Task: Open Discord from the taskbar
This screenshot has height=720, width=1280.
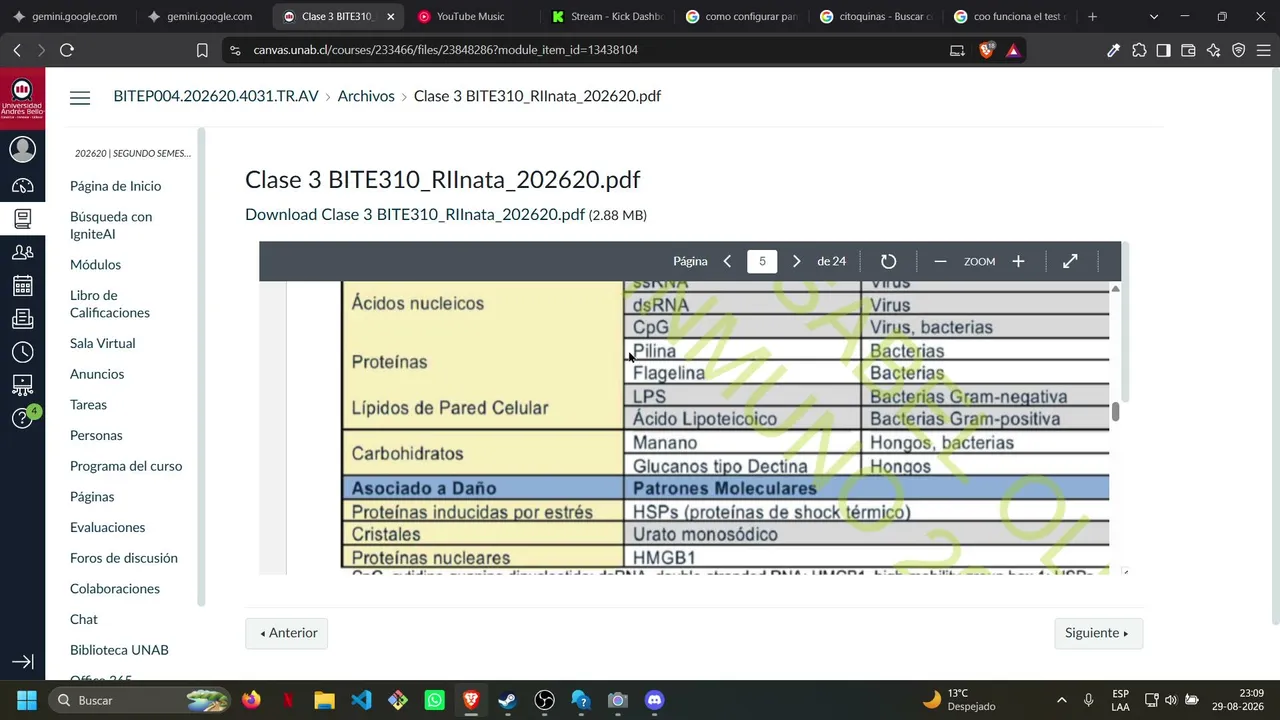Action: (x=654, y=700)
